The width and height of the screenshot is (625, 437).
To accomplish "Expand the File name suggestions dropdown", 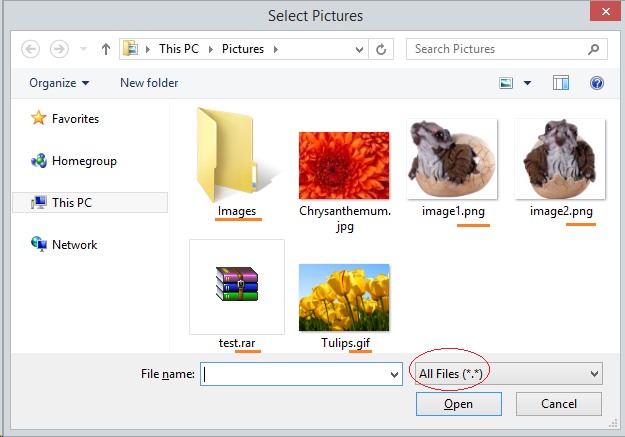I will [394, 374].
